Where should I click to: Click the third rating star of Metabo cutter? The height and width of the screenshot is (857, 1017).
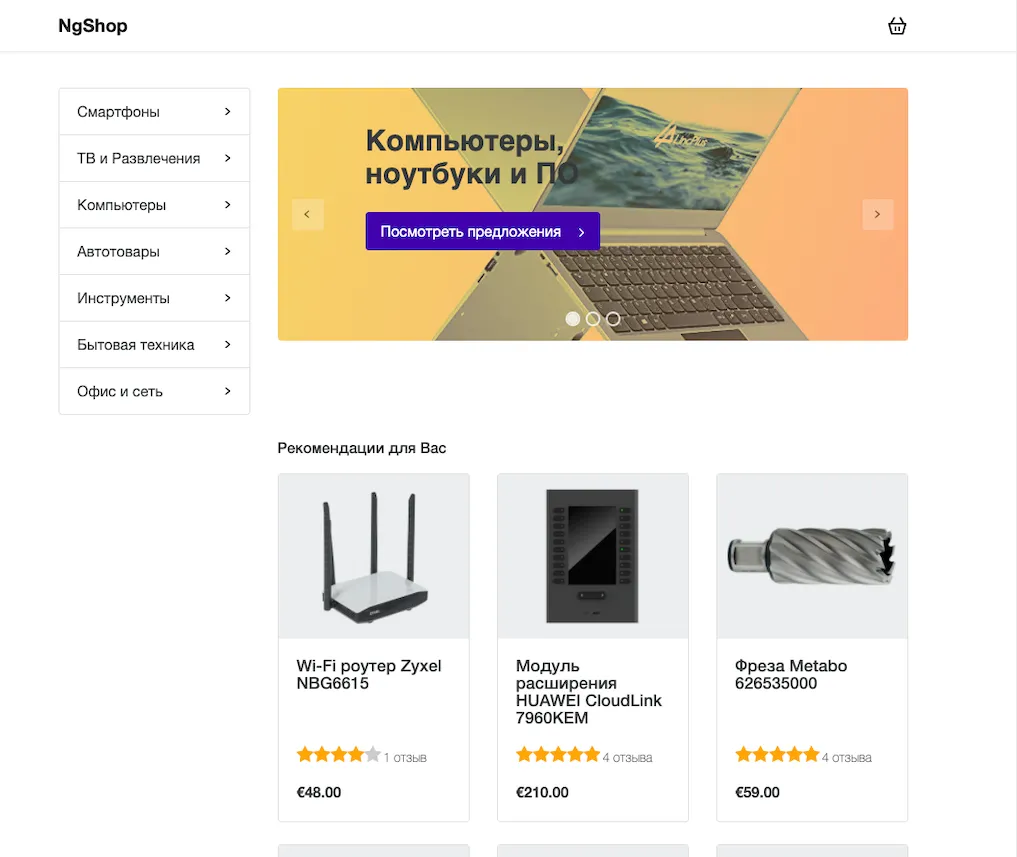(777, 755)
